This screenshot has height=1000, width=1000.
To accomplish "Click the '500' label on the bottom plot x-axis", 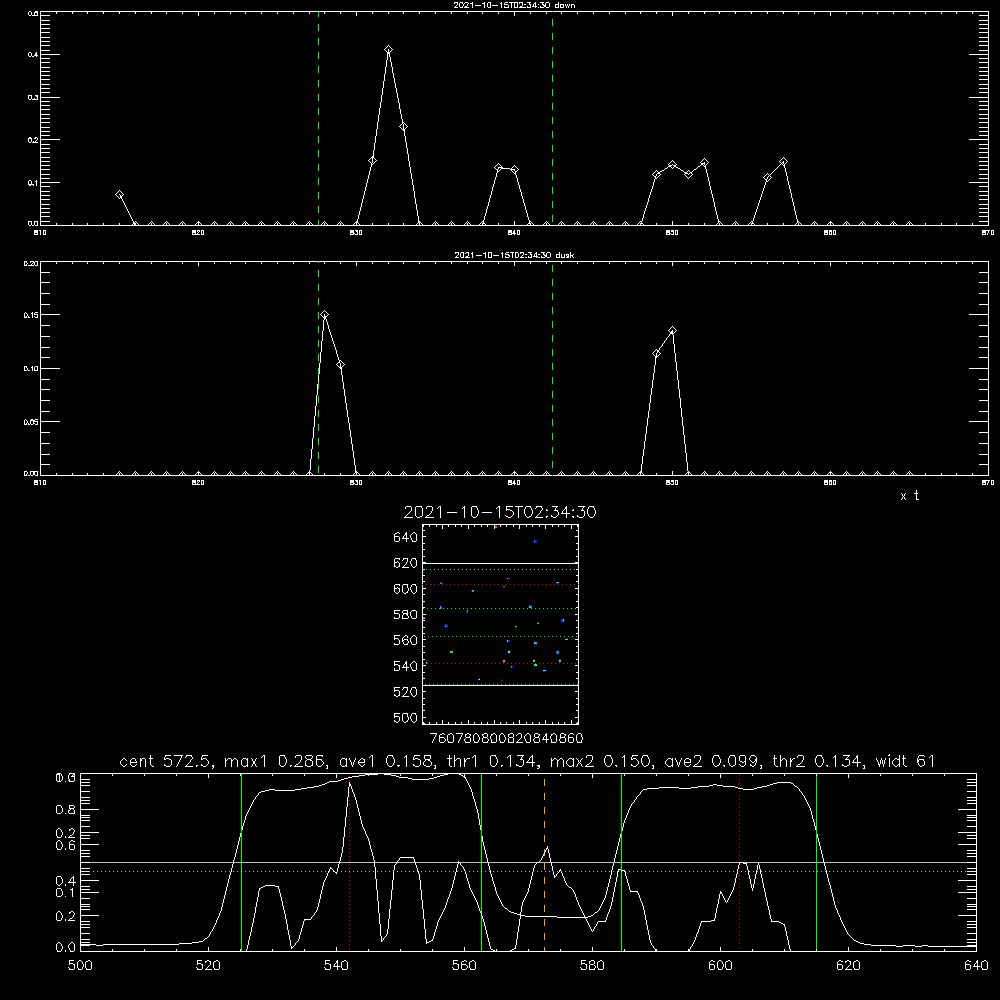I will point(80,966).
